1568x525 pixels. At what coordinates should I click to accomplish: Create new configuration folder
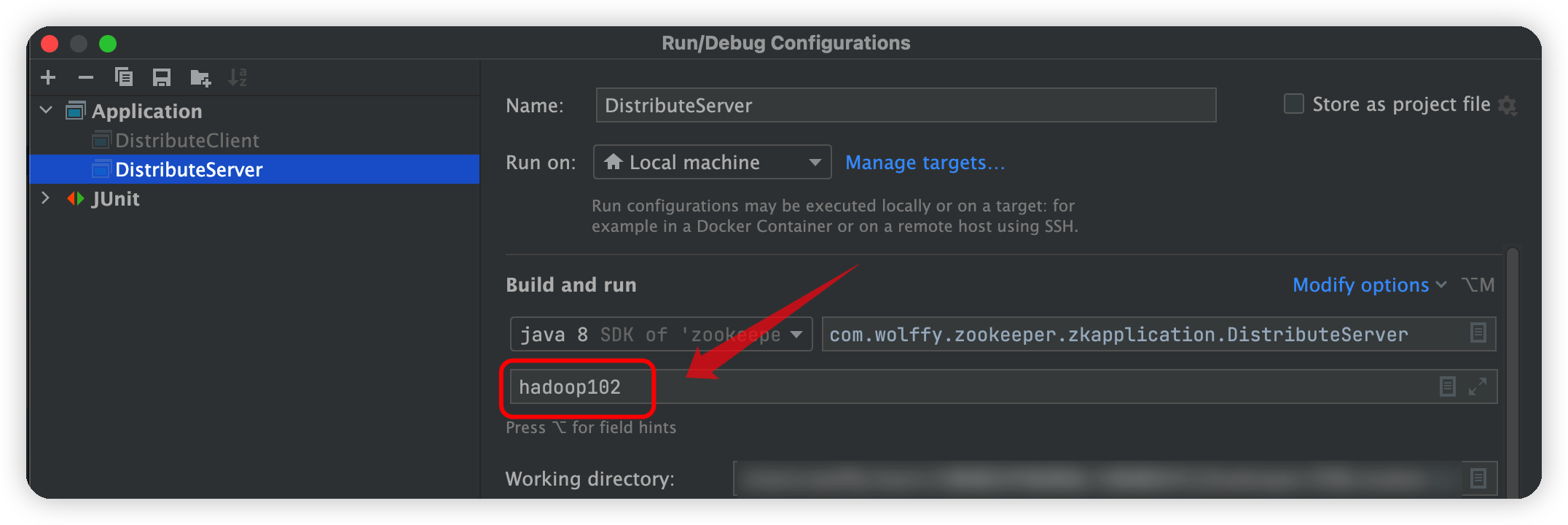[200, 77]
